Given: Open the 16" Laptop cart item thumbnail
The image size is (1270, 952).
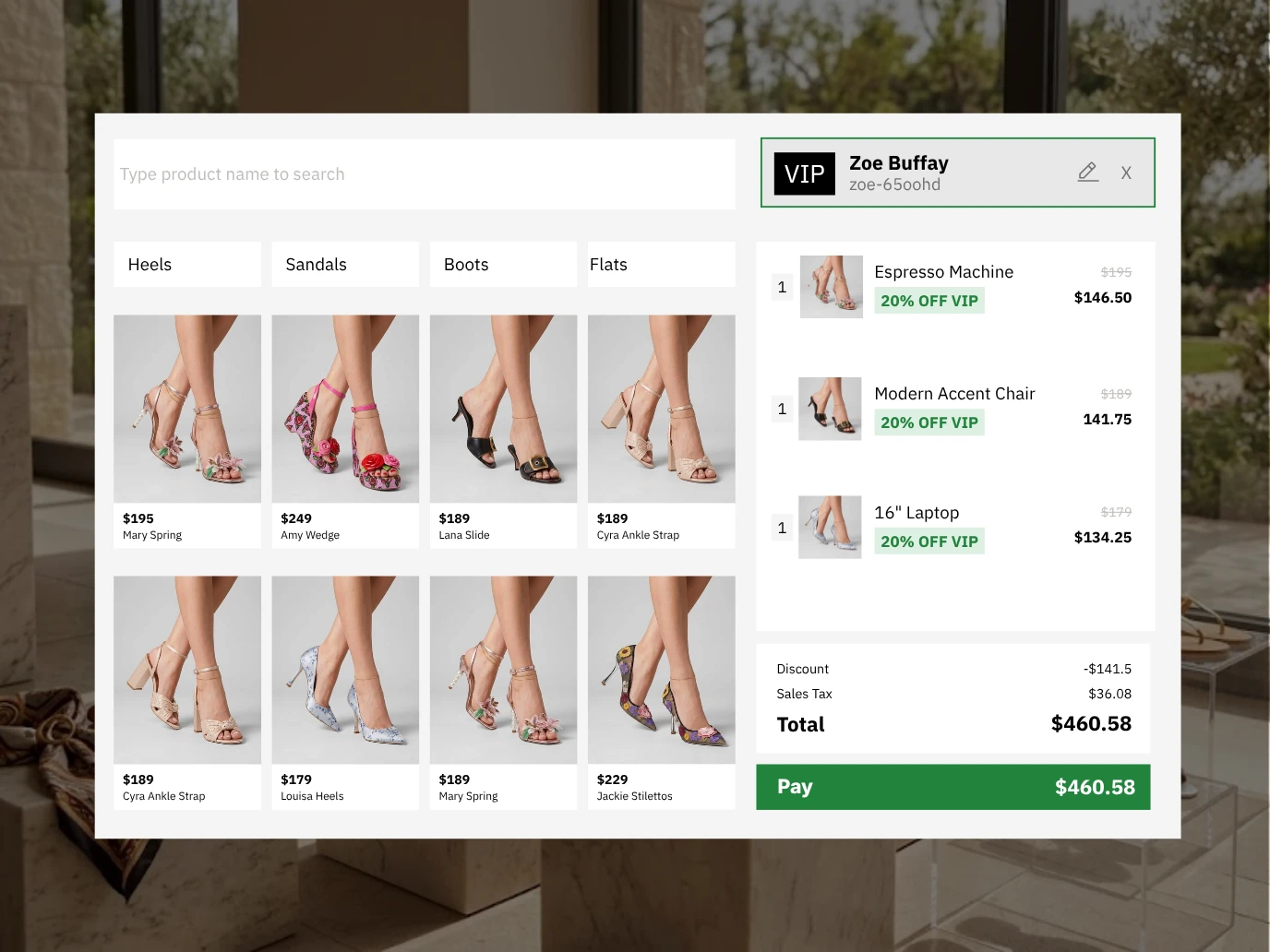Looking at the screenshot, I should 830,528.
